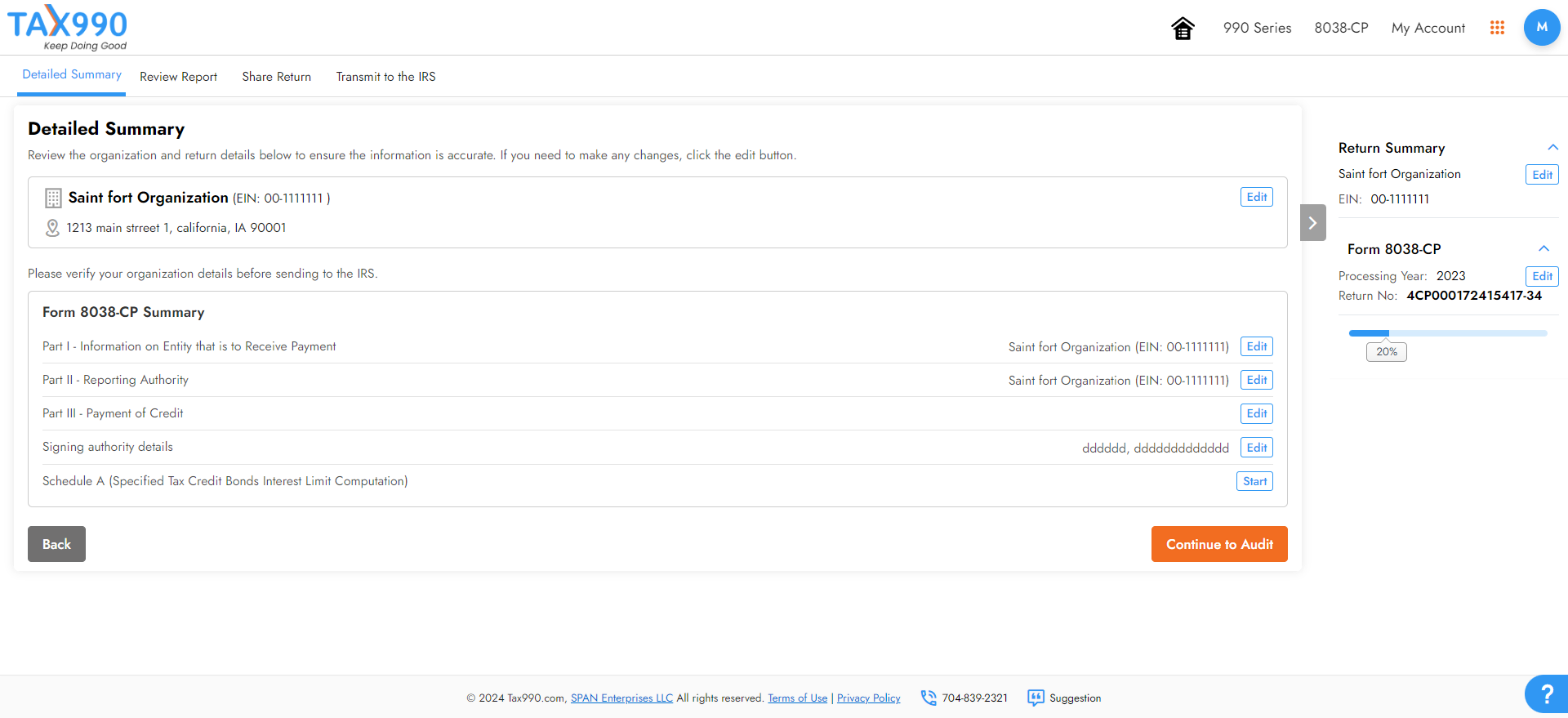Collapse the side panel with arrow button
Image resolution: width=1568 pixels, height=718 pixels.
pos(1312,223)
